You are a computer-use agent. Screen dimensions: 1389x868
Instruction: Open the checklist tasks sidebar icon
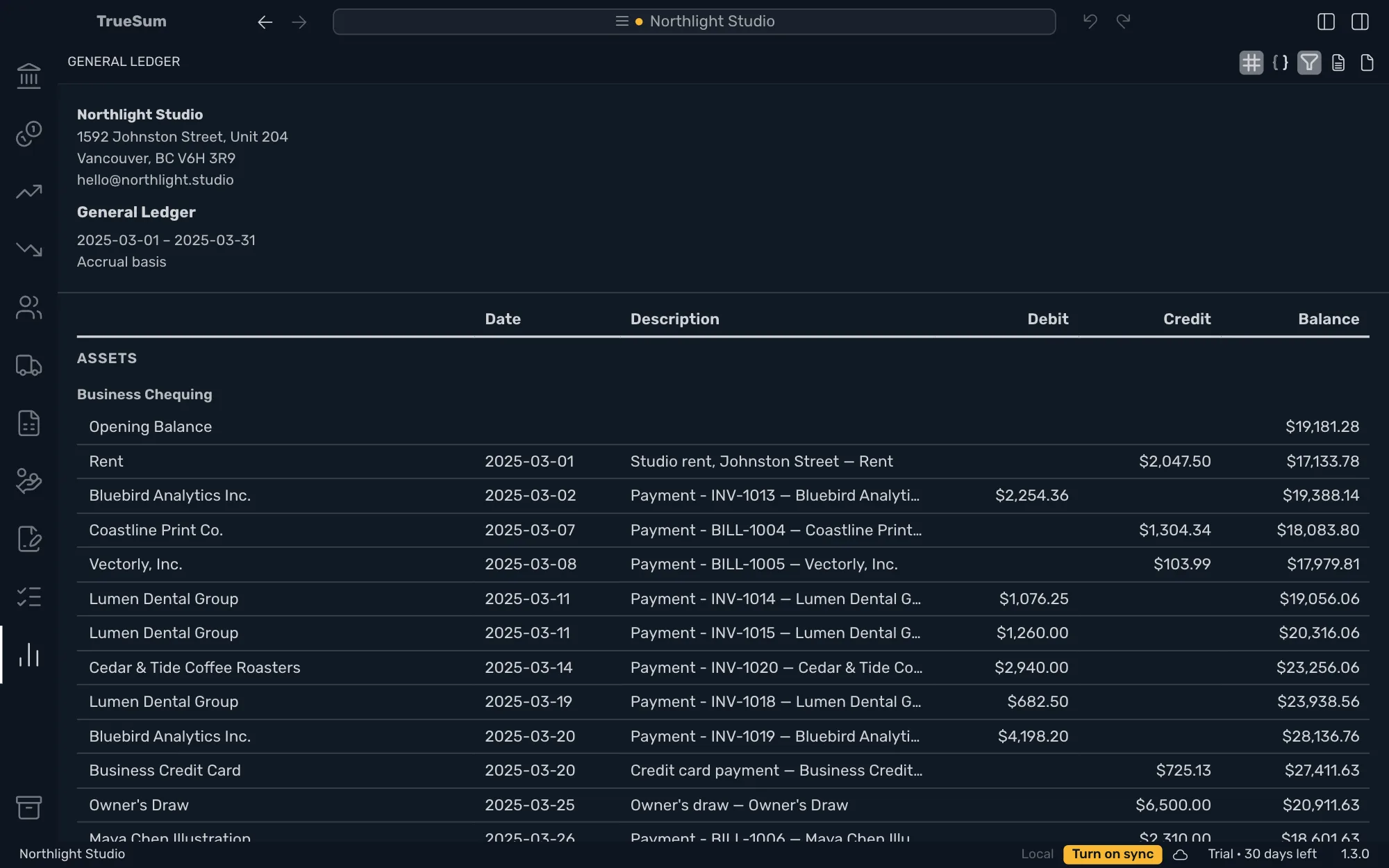(x=28, y=596)
